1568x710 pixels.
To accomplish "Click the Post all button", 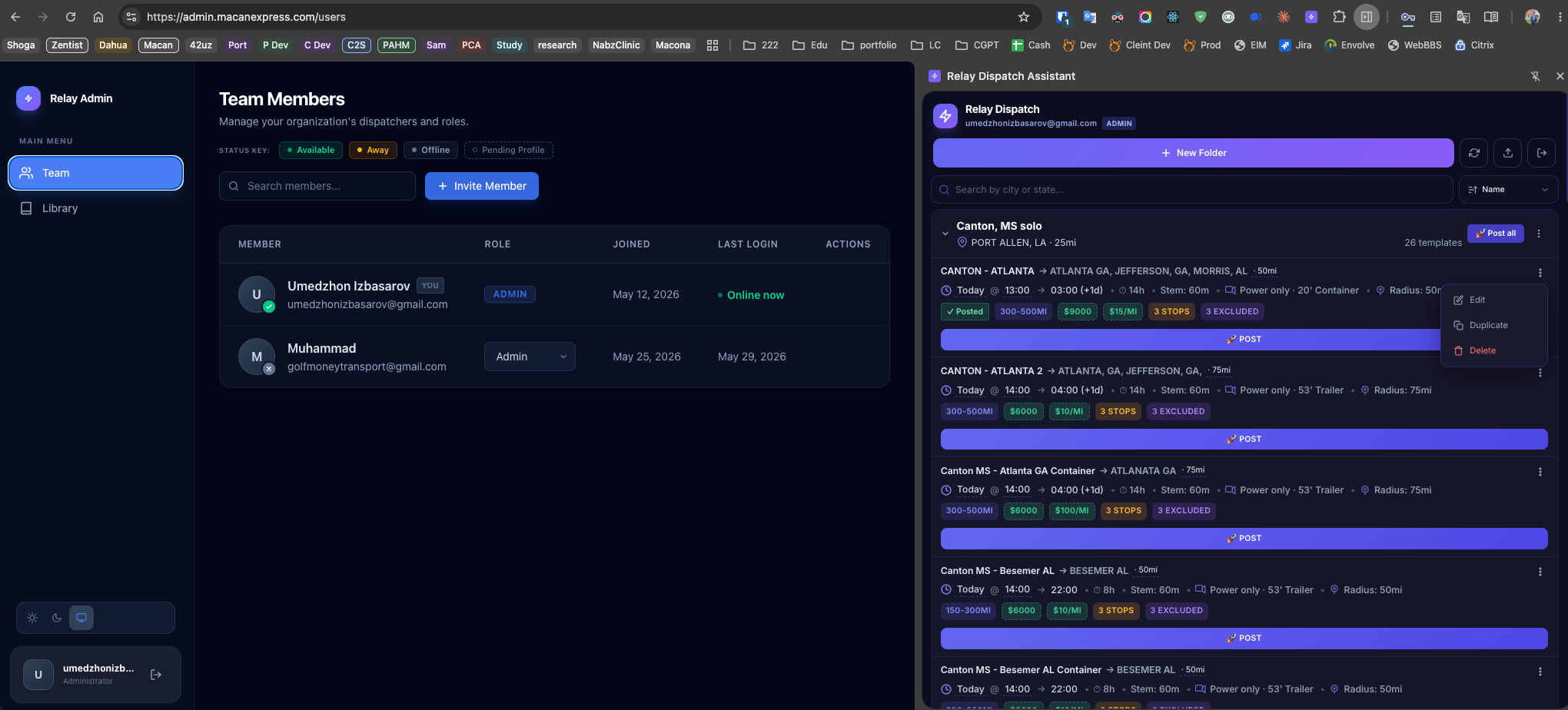I will point(1496,234).
